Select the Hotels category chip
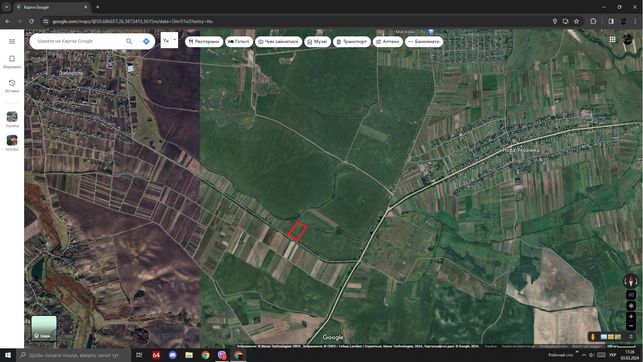 pyautogui.click(x=239, y=41)
